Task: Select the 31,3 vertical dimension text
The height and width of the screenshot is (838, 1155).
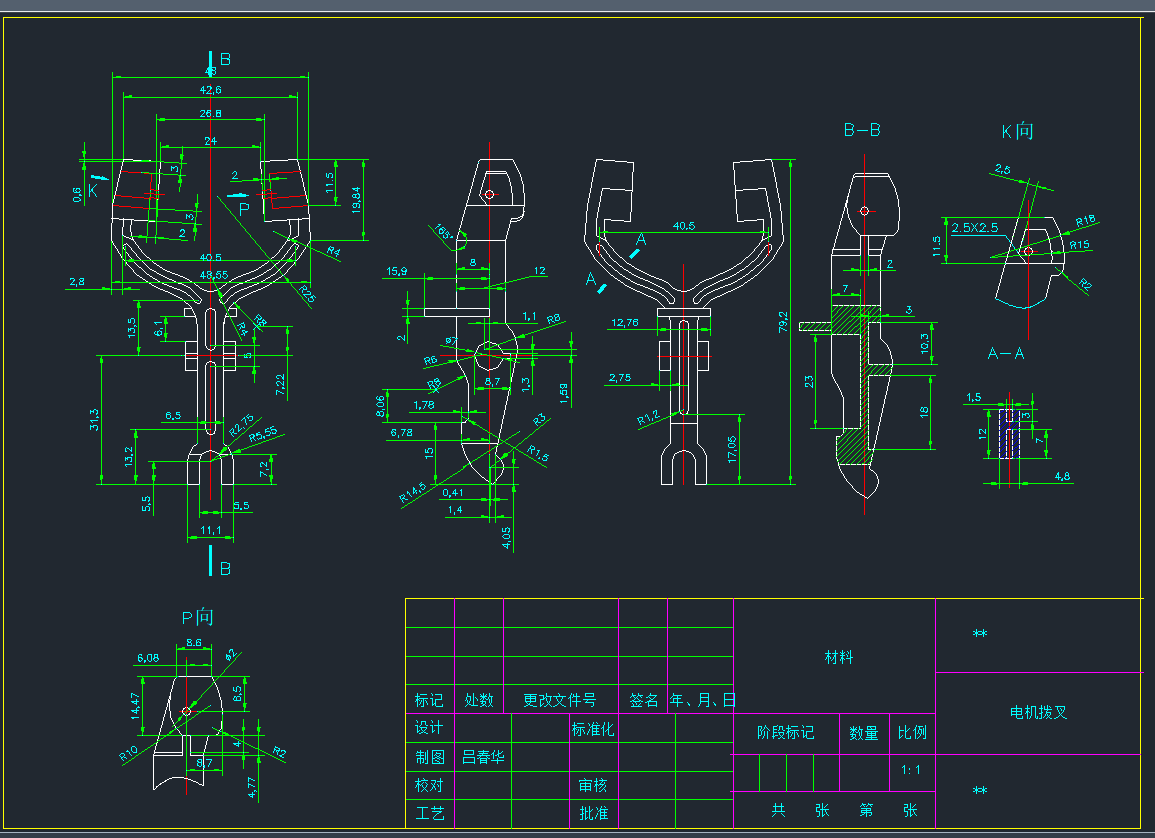Action: pos(94,419)
